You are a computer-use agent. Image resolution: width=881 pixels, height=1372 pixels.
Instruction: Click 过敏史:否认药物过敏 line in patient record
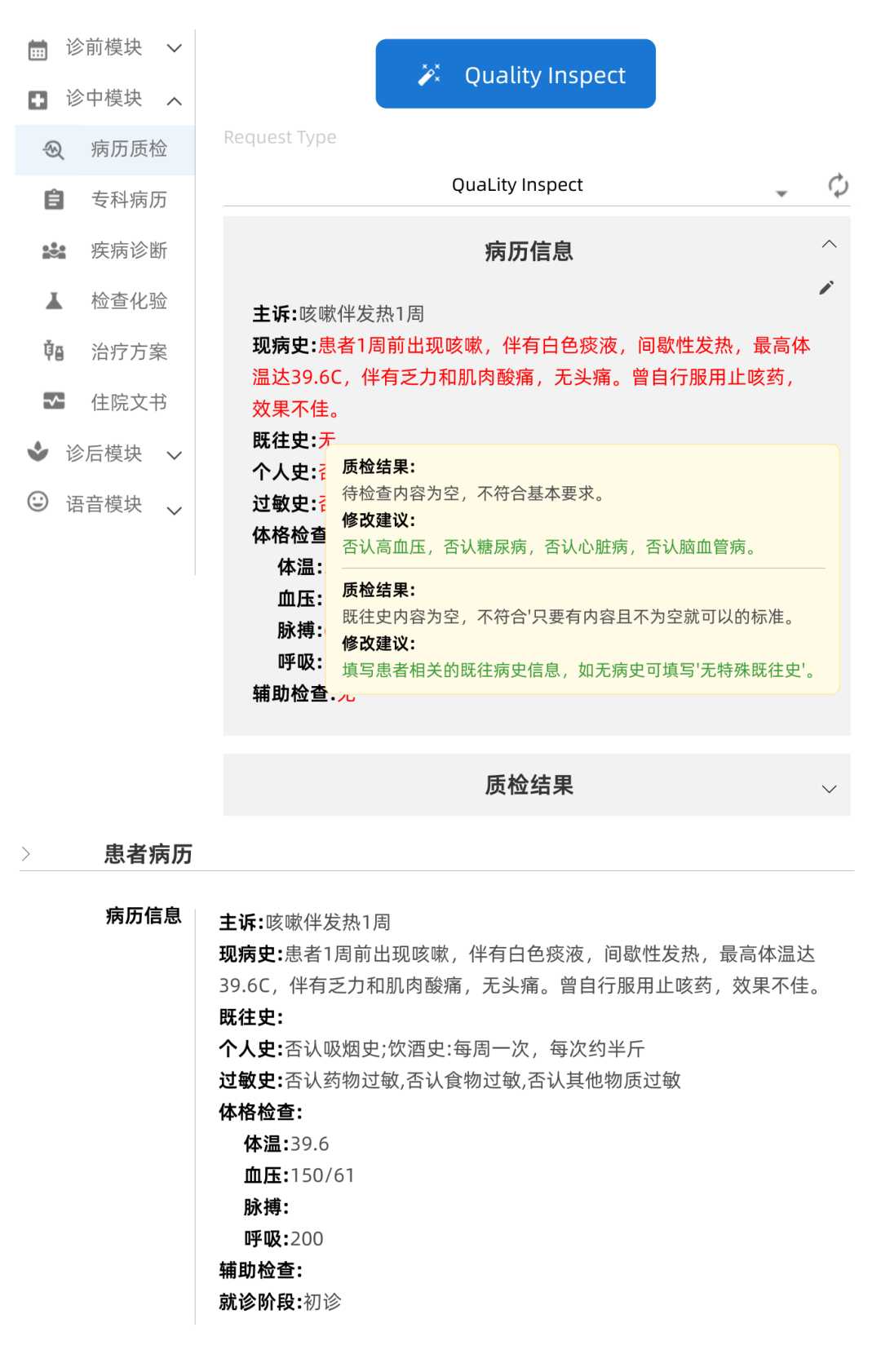(449, 1080)
